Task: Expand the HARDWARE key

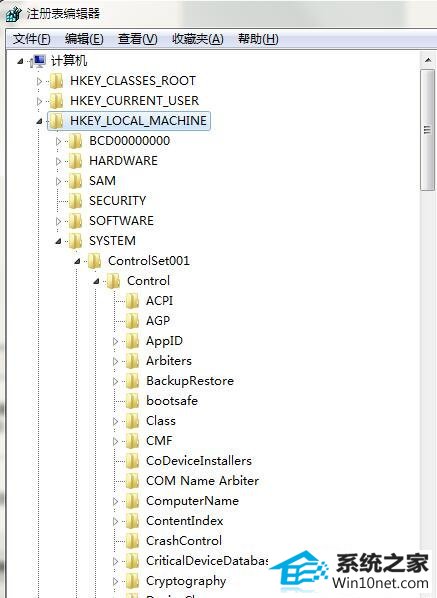Action: [58, 161]
